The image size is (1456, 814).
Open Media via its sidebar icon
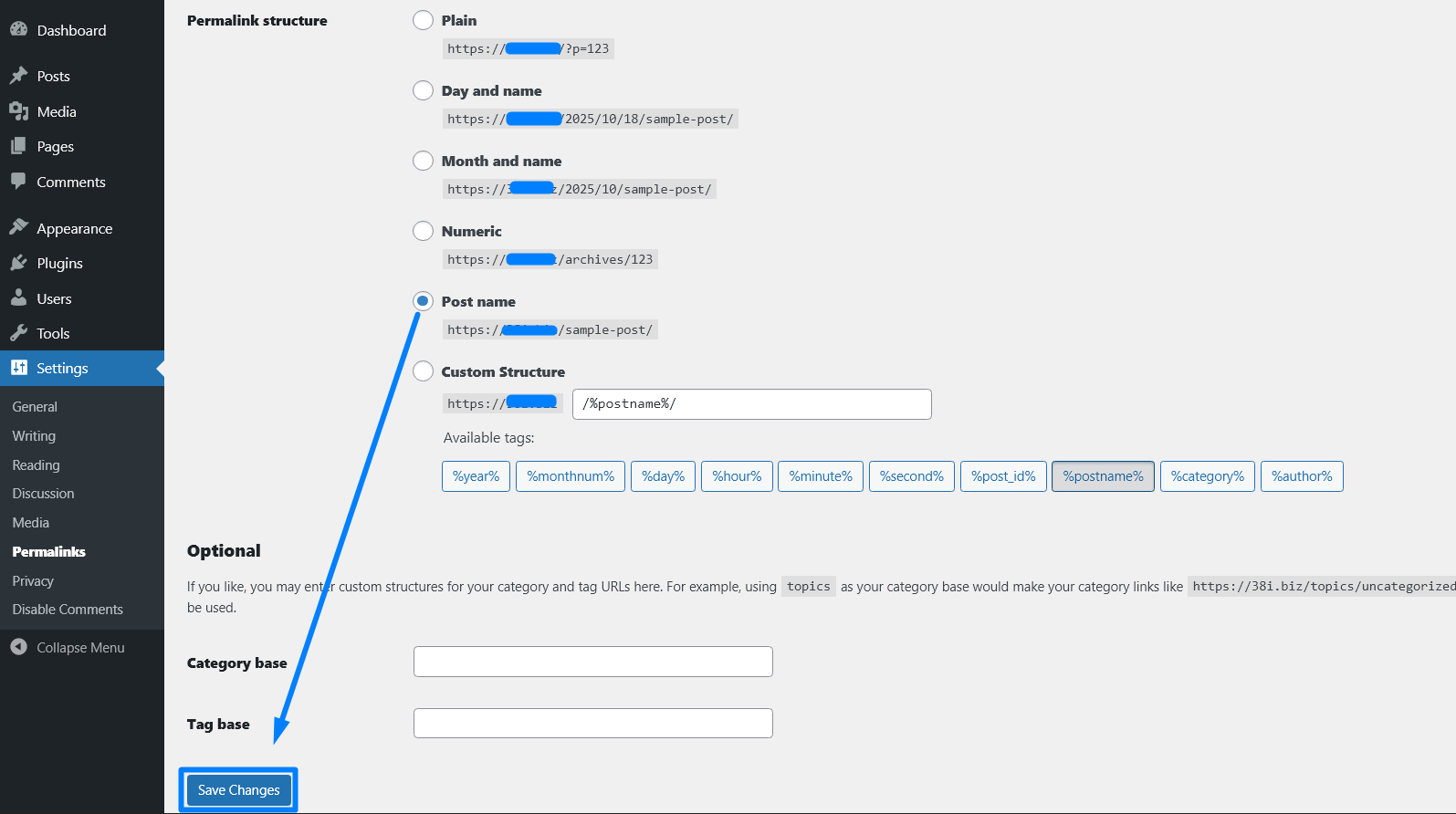18,111
